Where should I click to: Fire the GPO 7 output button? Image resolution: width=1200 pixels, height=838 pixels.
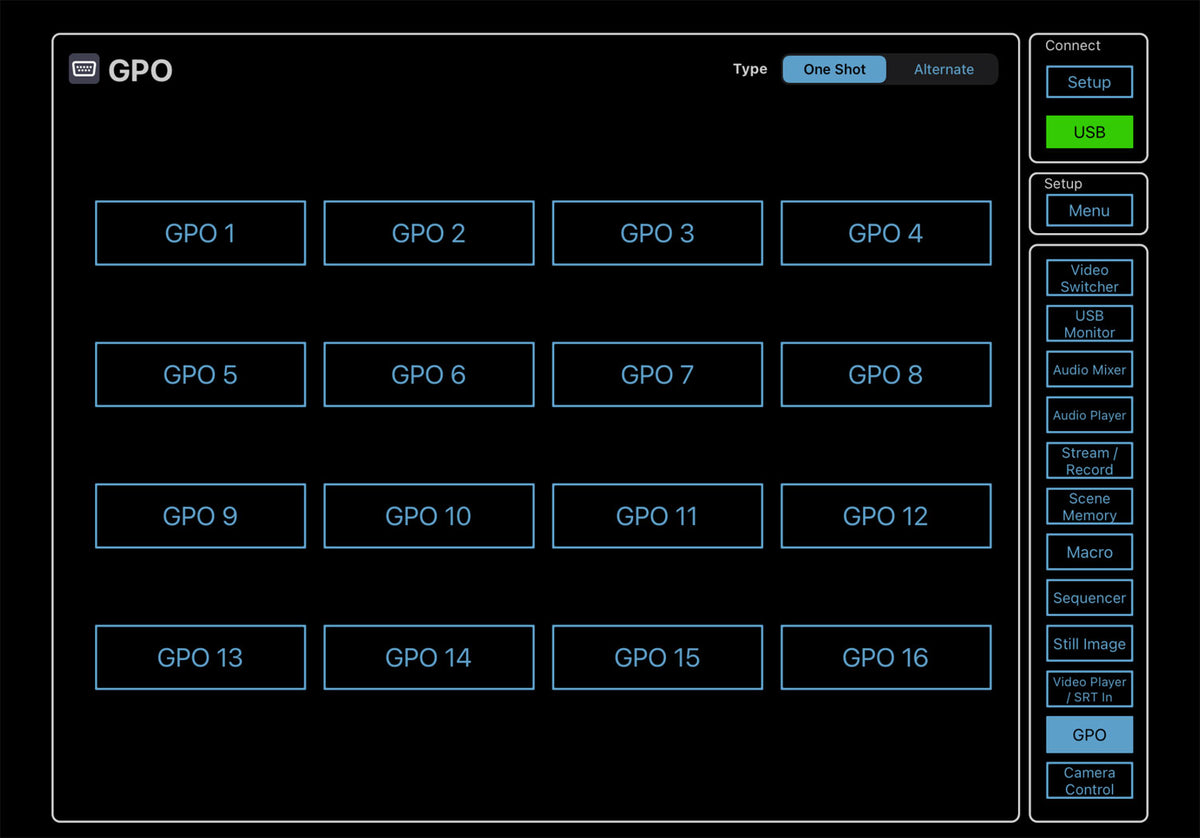657,375
